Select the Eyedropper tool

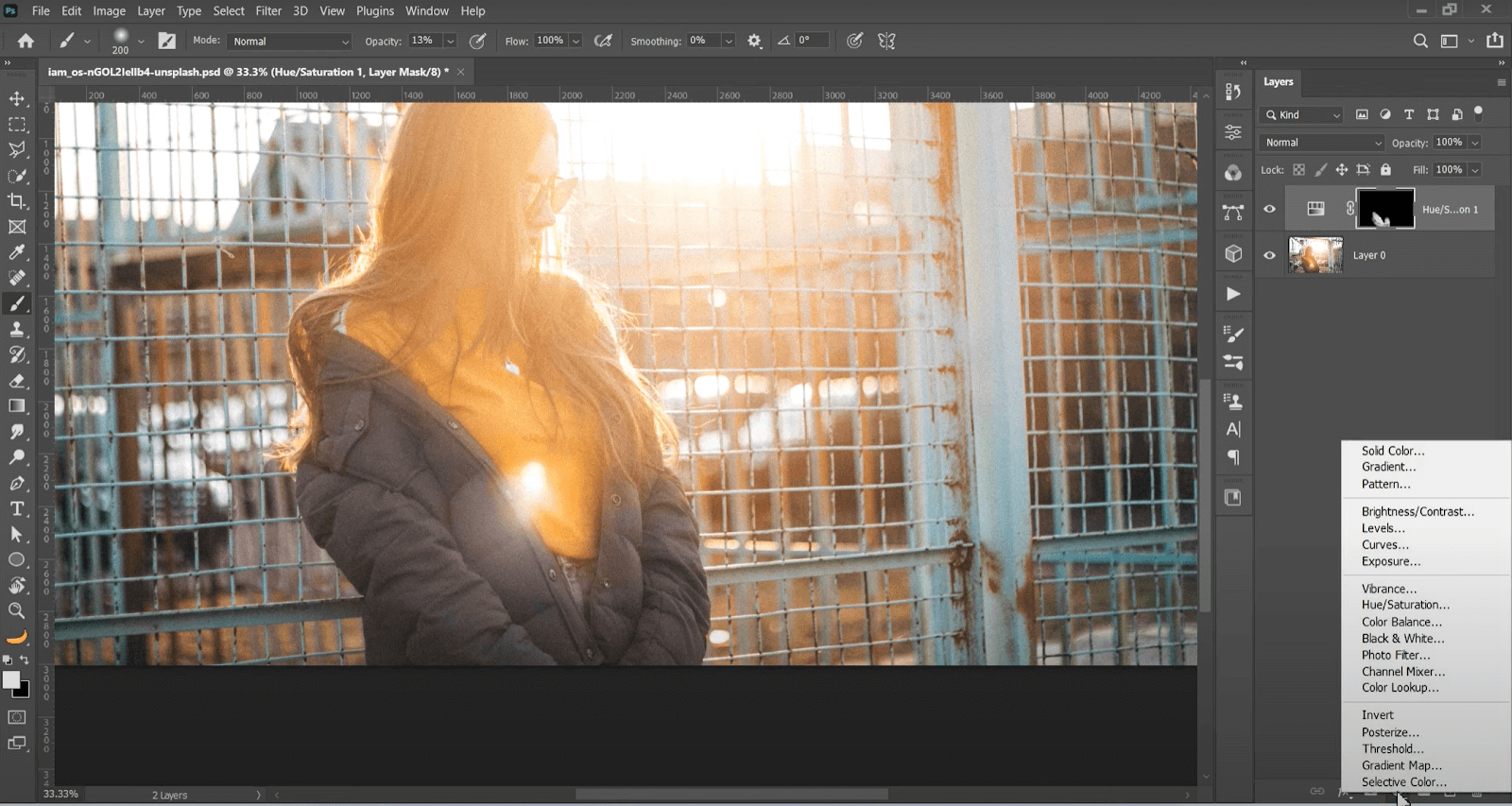17,252
